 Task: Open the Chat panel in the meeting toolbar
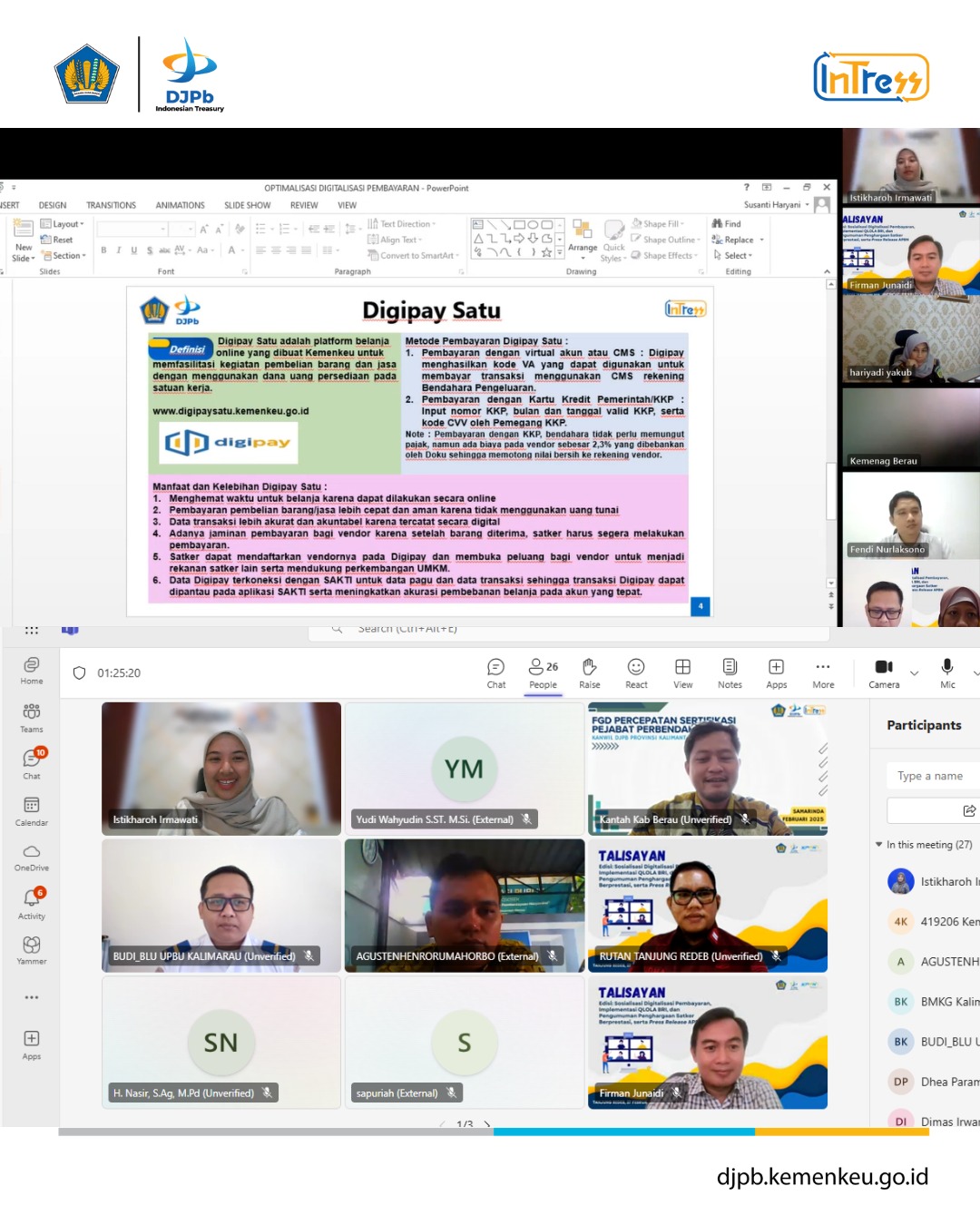click(x=496, y=673)
